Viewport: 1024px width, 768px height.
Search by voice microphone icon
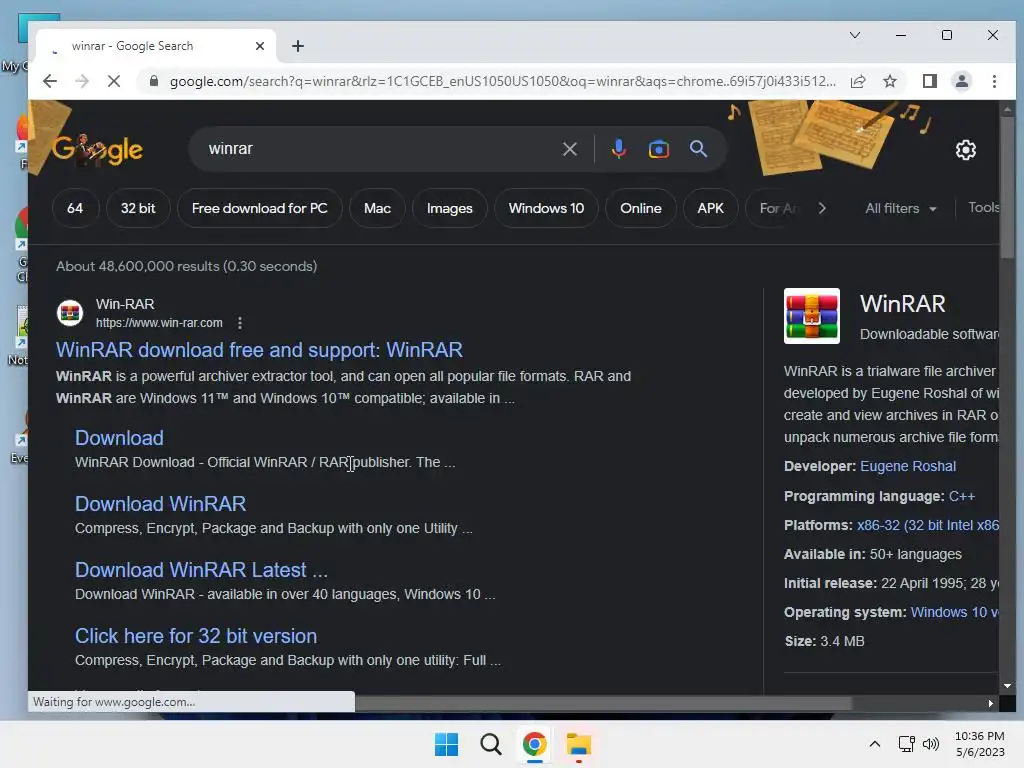618,149
